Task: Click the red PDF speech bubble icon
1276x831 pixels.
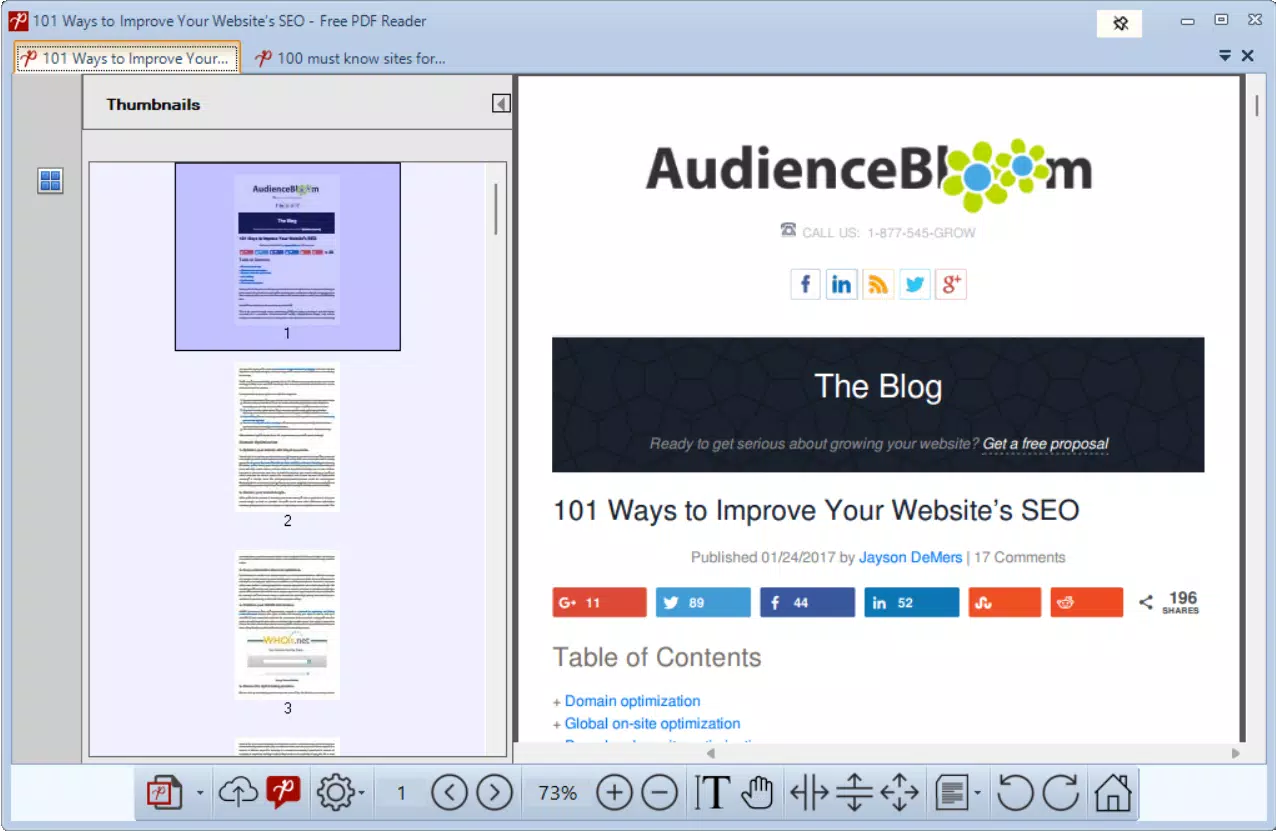Action: coord(284,793)
